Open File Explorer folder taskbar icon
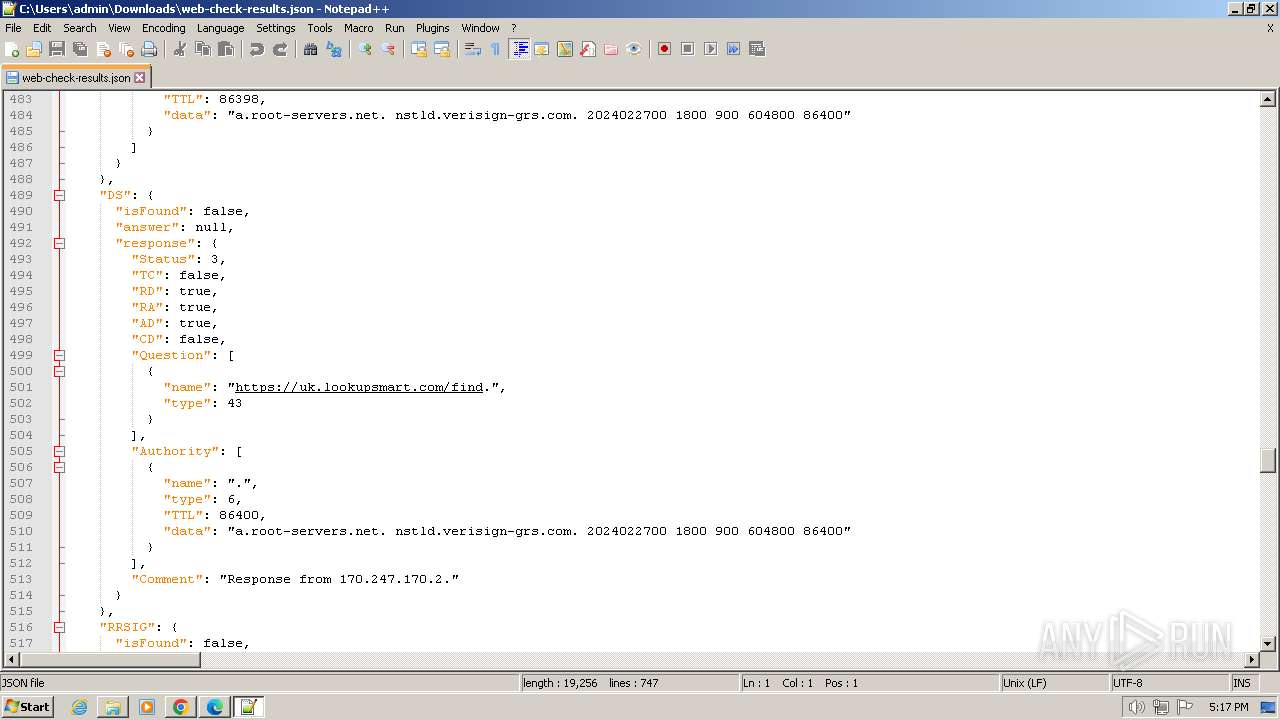The width and height of the screenshot is (1280, 720). tap(113, 707)
